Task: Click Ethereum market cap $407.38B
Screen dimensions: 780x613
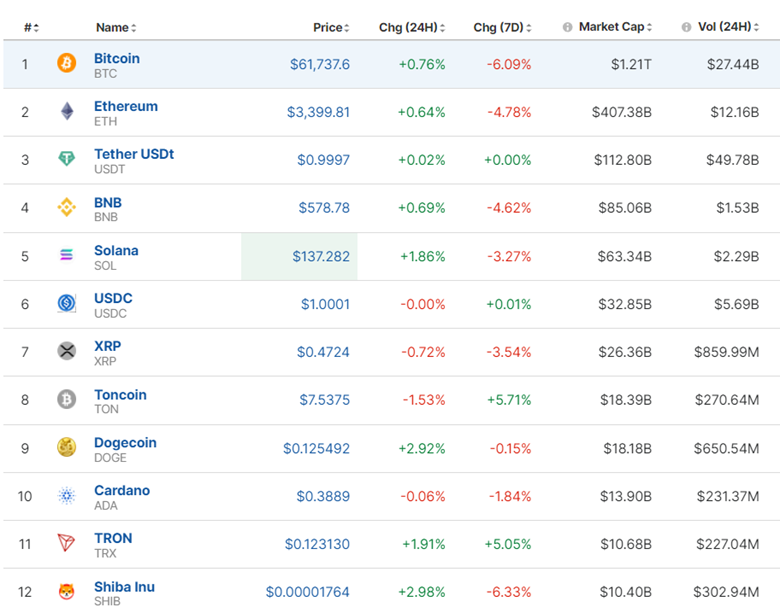Action: pyautogui.click(x=622, y=112)
